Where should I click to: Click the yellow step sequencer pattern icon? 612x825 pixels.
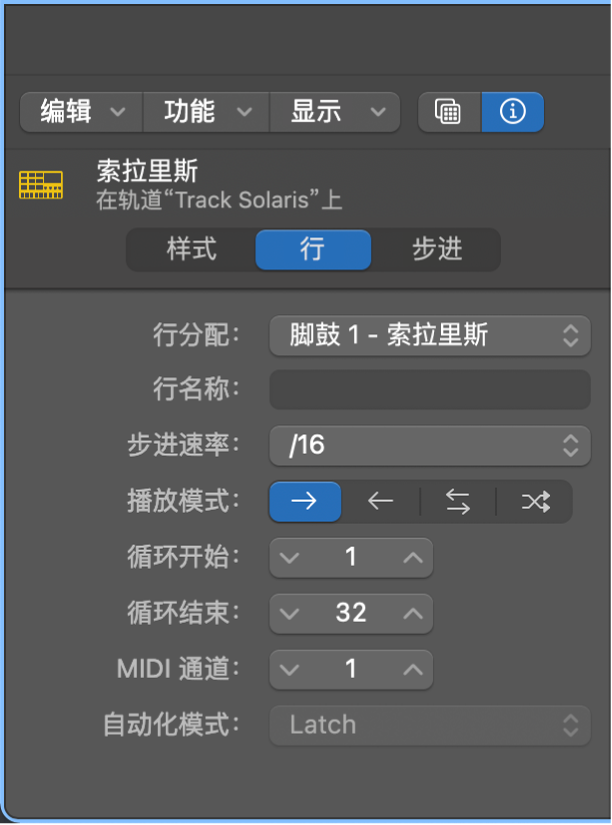tap(41, 185)
